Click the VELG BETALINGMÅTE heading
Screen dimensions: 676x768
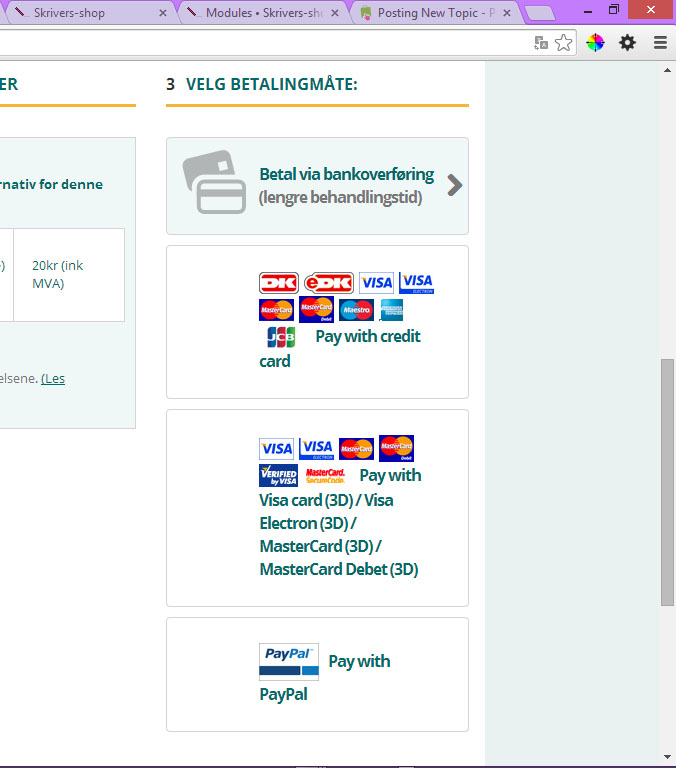click(271, 84)
